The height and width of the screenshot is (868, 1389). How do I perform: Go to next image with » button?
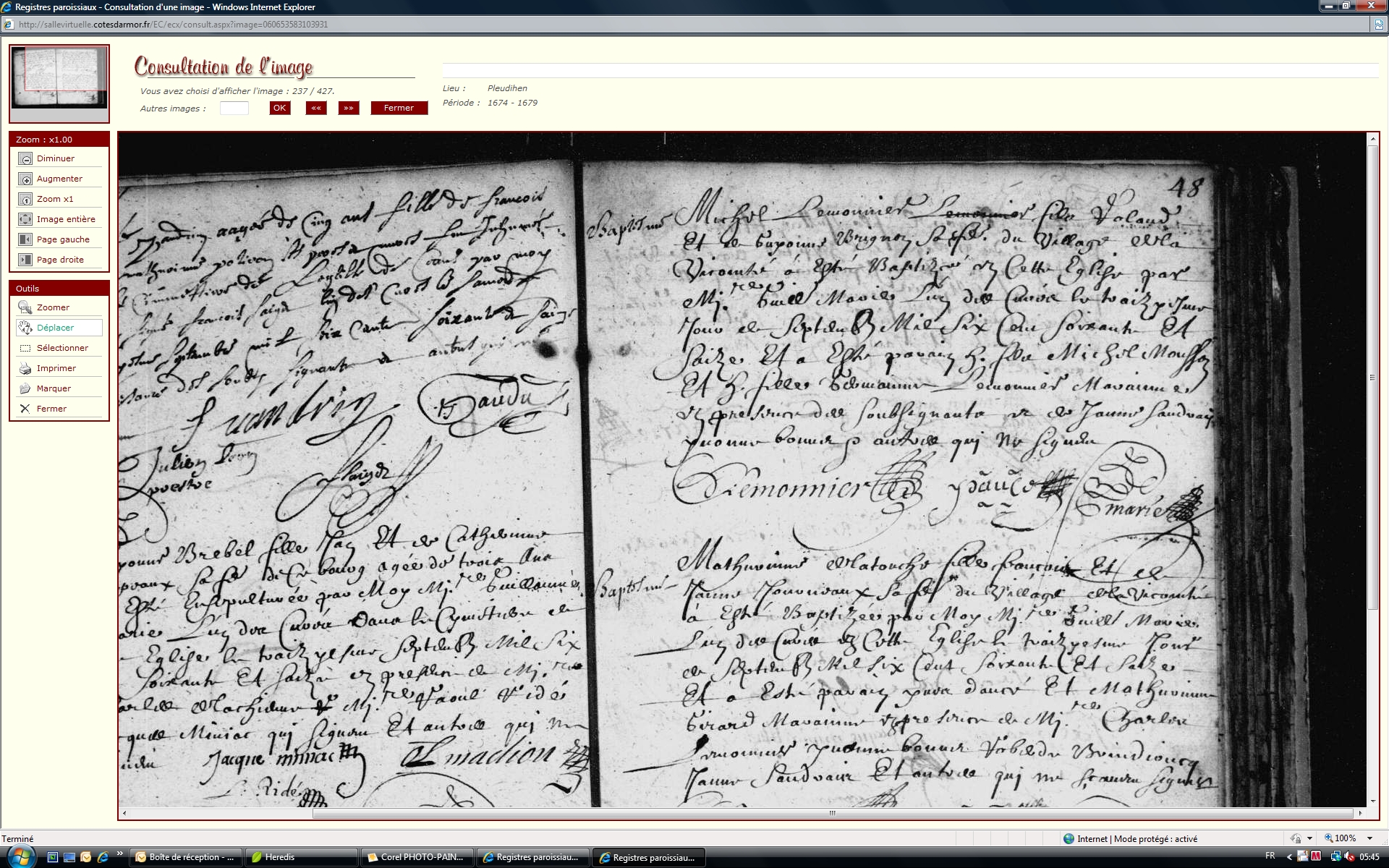pyautogui.click(x=349, y=108)
